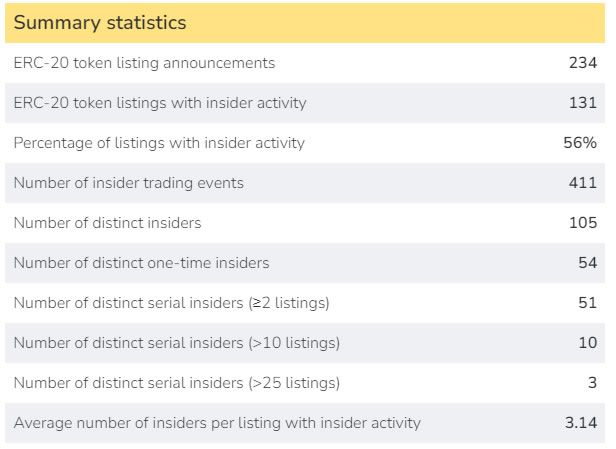Select serial insiders >10 listings label
Screen dimensions: 616x449
coord(177,343)
